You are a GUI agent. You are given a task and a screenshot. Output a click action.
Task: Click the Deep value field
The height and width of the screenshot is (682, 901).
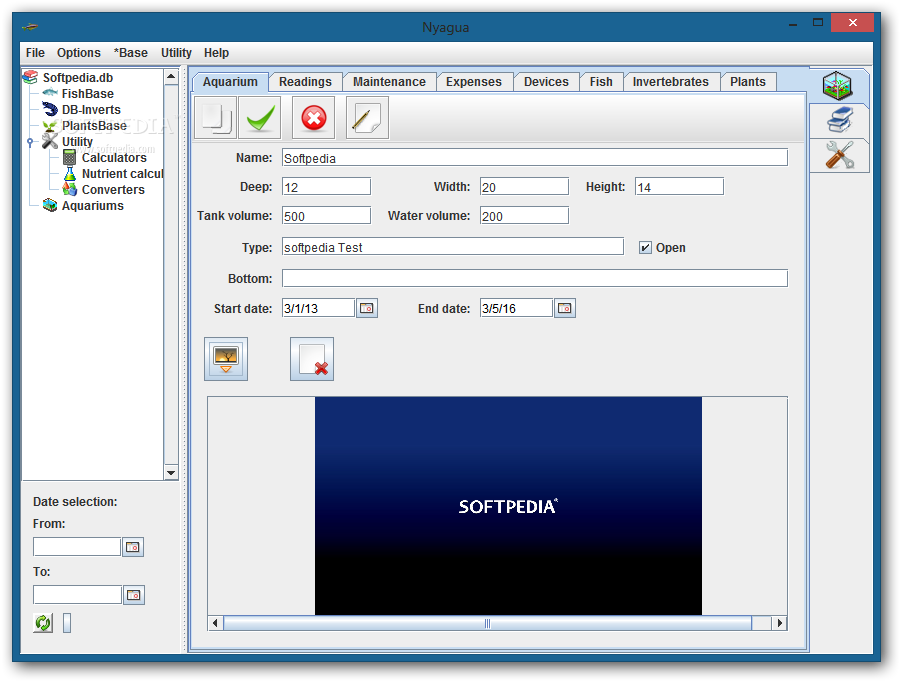[x=326, y=187]
